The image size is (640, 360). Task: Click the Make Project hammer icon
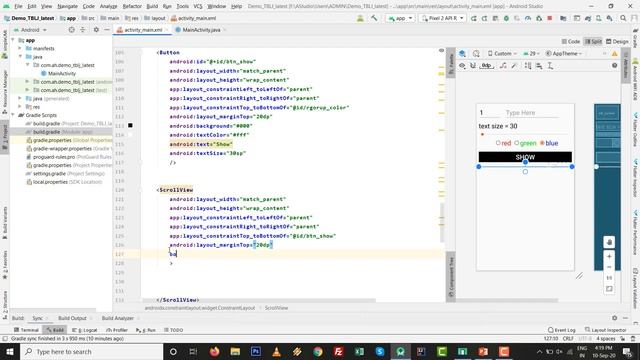tap(374, 18)
